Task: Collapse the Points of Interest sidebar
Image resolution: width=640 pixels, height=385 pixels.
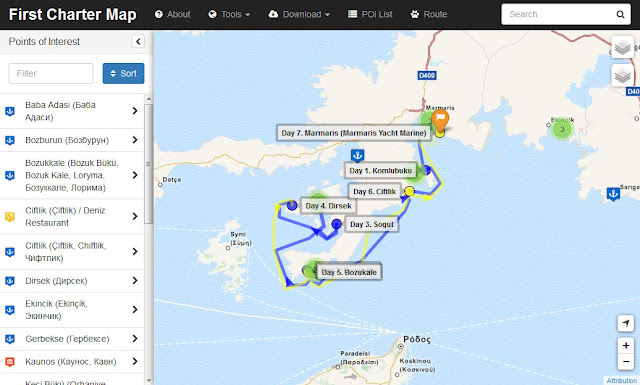Action: click(x=138, y=41)
